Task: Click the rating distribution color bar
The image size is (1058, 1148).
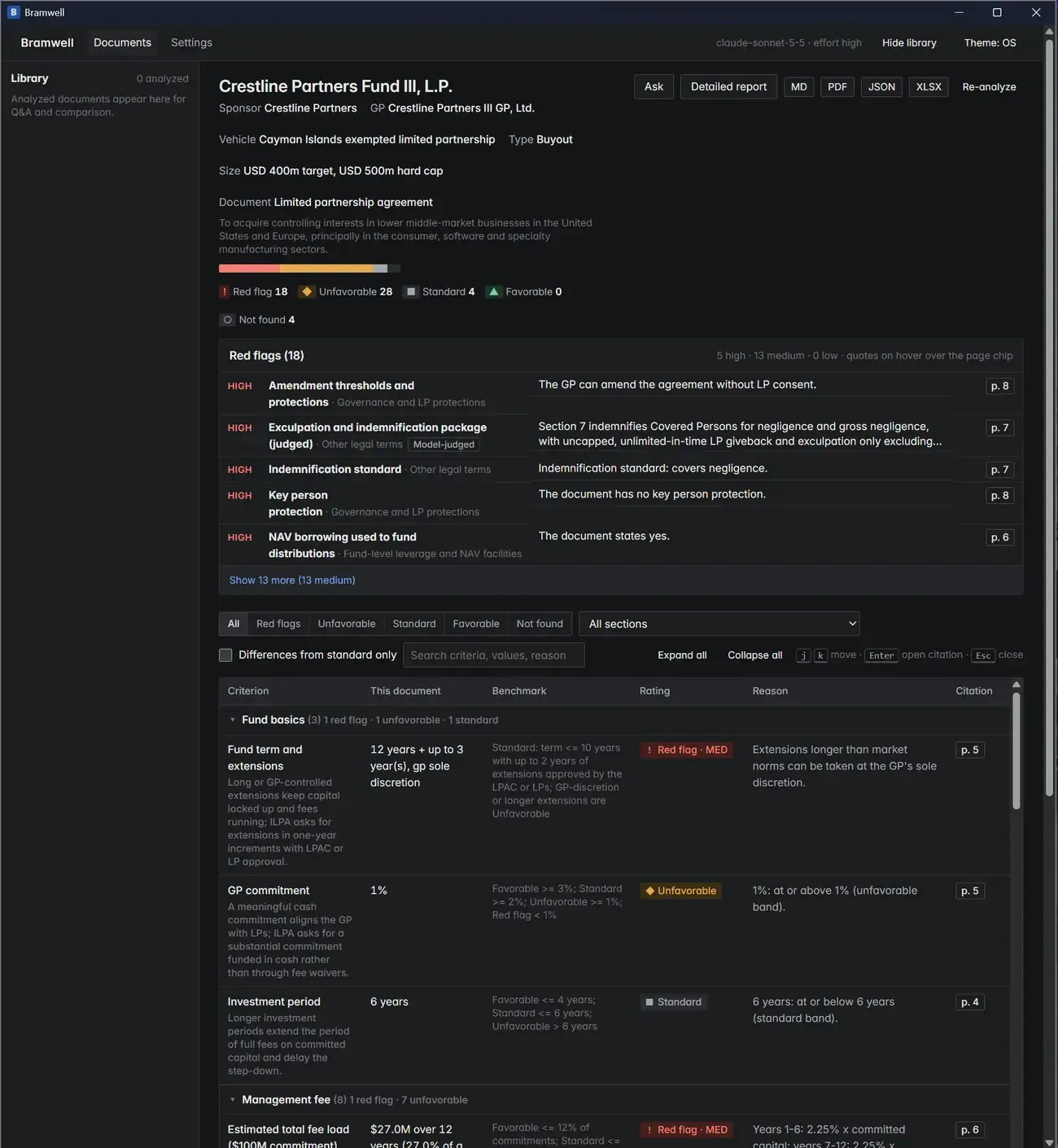Action: tap(309, 269)
